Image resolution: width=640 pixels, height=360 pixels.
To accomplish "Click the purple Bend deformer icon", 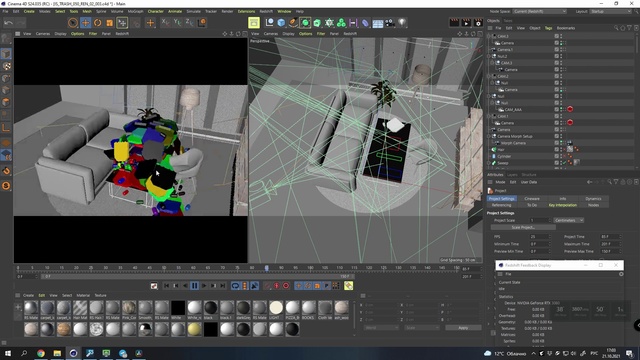I will [x=365, y=23].
